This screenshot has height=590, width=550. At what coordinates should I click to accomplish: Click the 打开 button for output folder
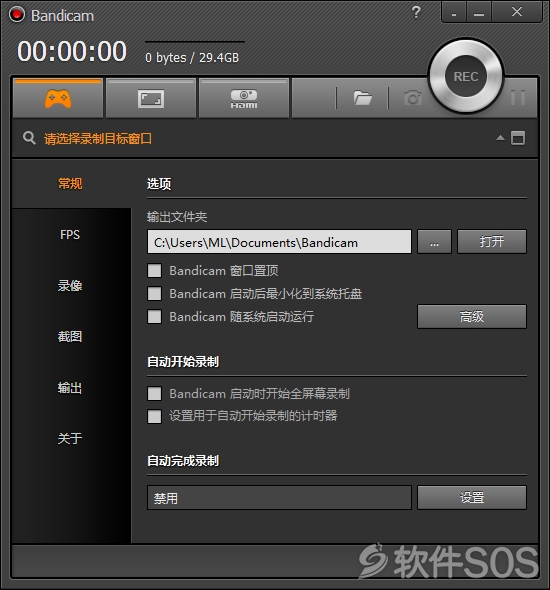[x=492, y=242]
